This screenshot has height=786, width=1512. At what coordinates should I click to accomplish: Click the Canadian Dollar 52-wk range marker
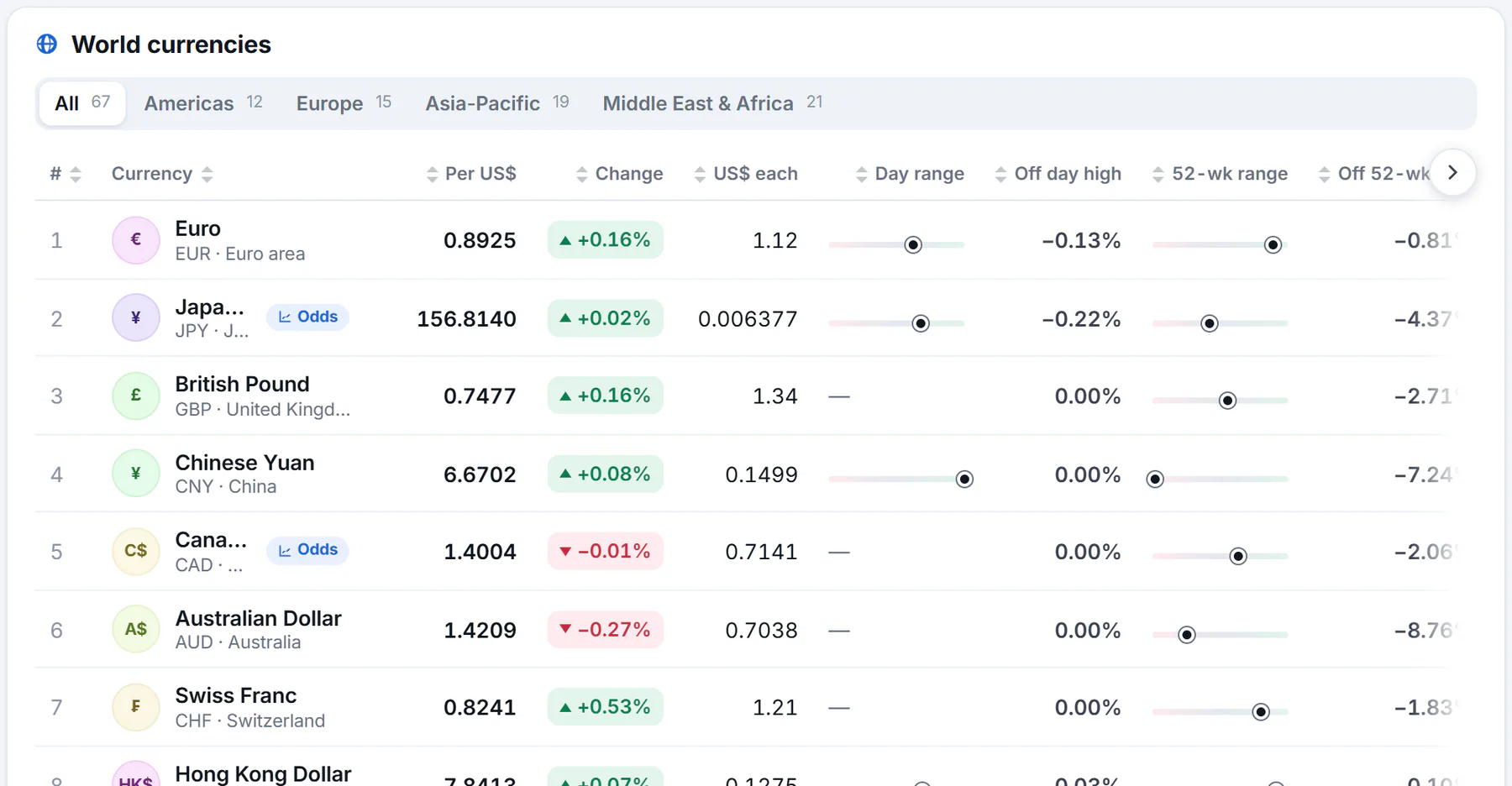[x=1238, y=556]
